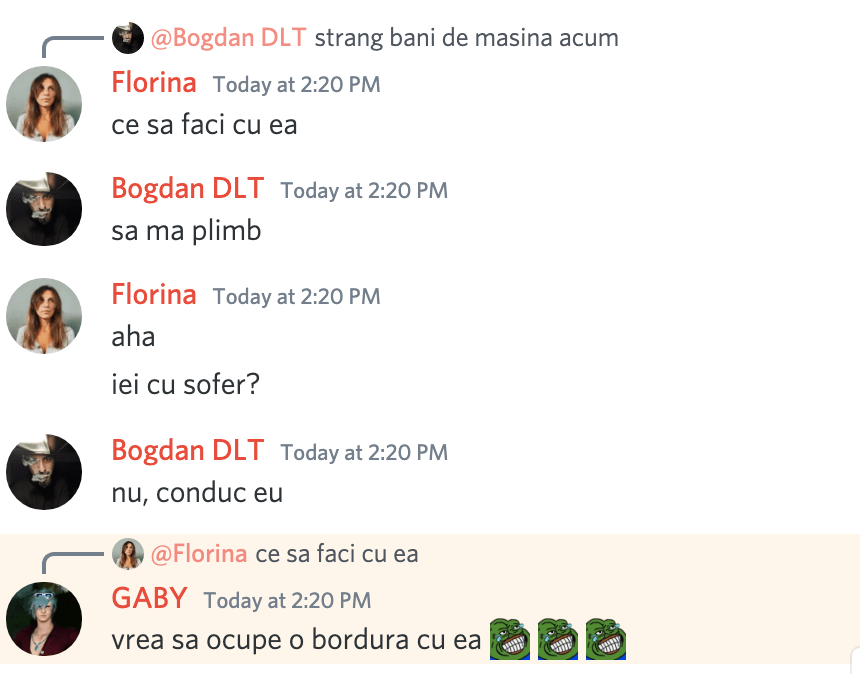Open Florina's avatar on 'ce sa faci cu ea'
Viewport: 860px width, 674px height.
[x=44, y=104]
